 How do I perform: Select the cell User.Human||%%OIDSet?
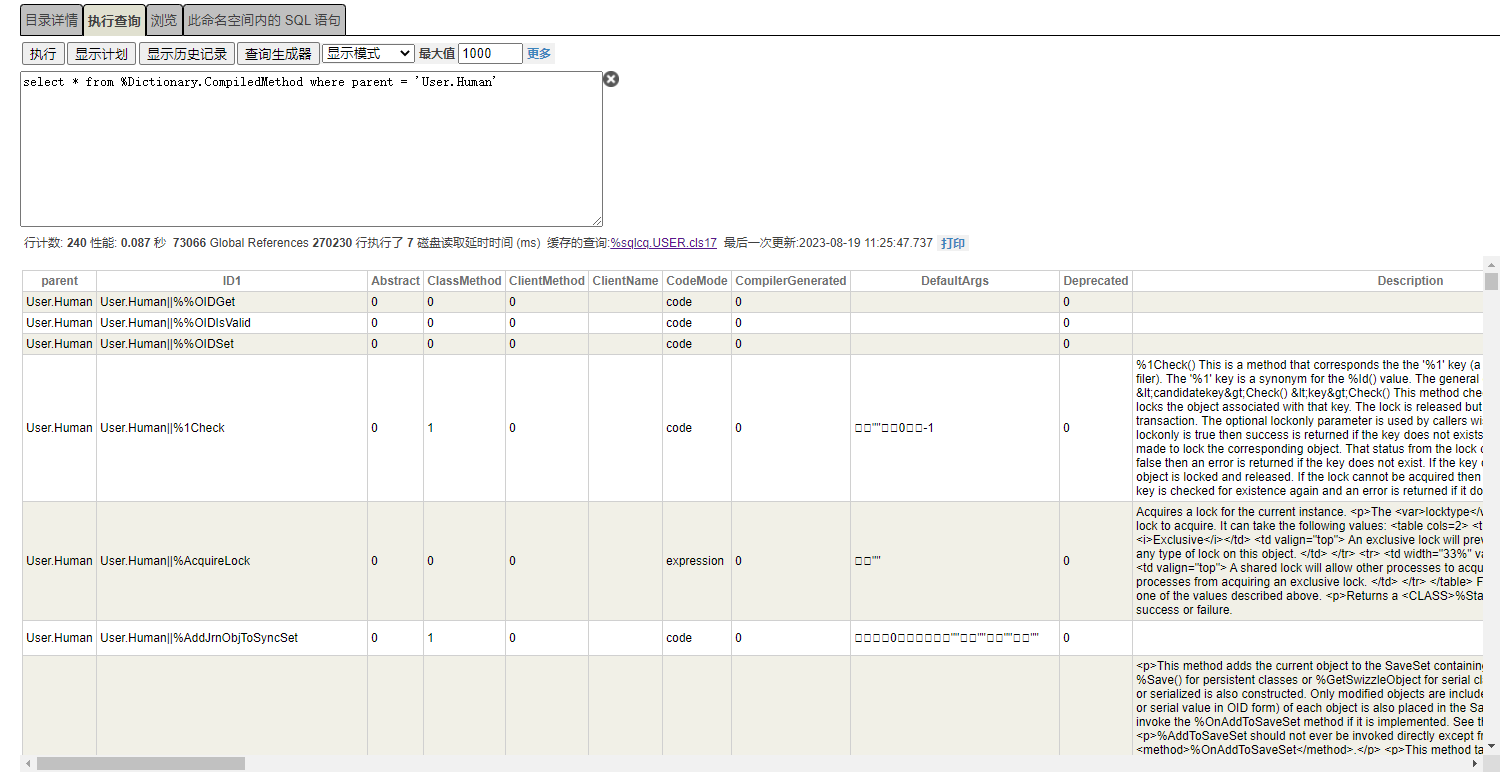click(x=232, y=344)
